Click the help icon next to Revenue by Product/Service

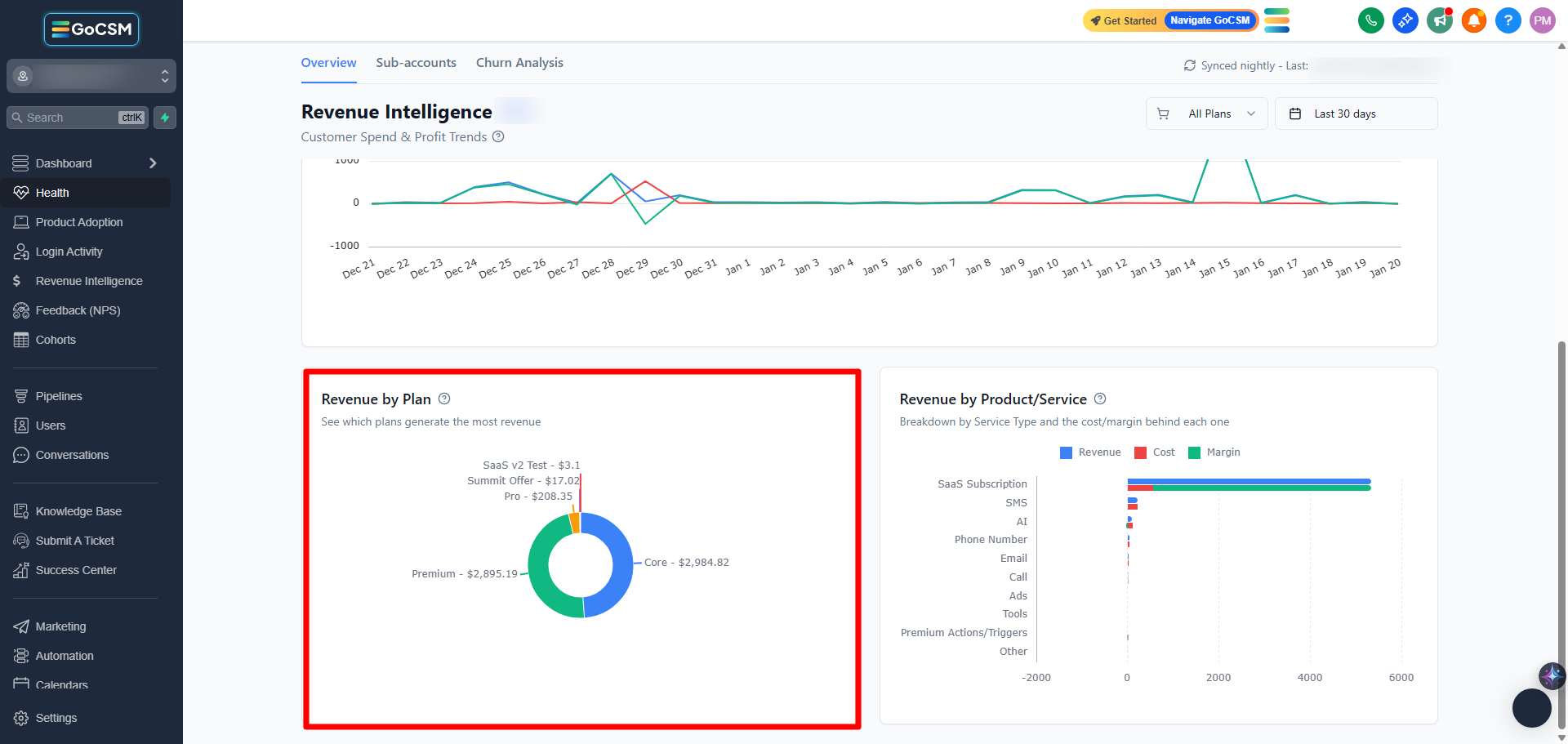[x=1100, y=399]
